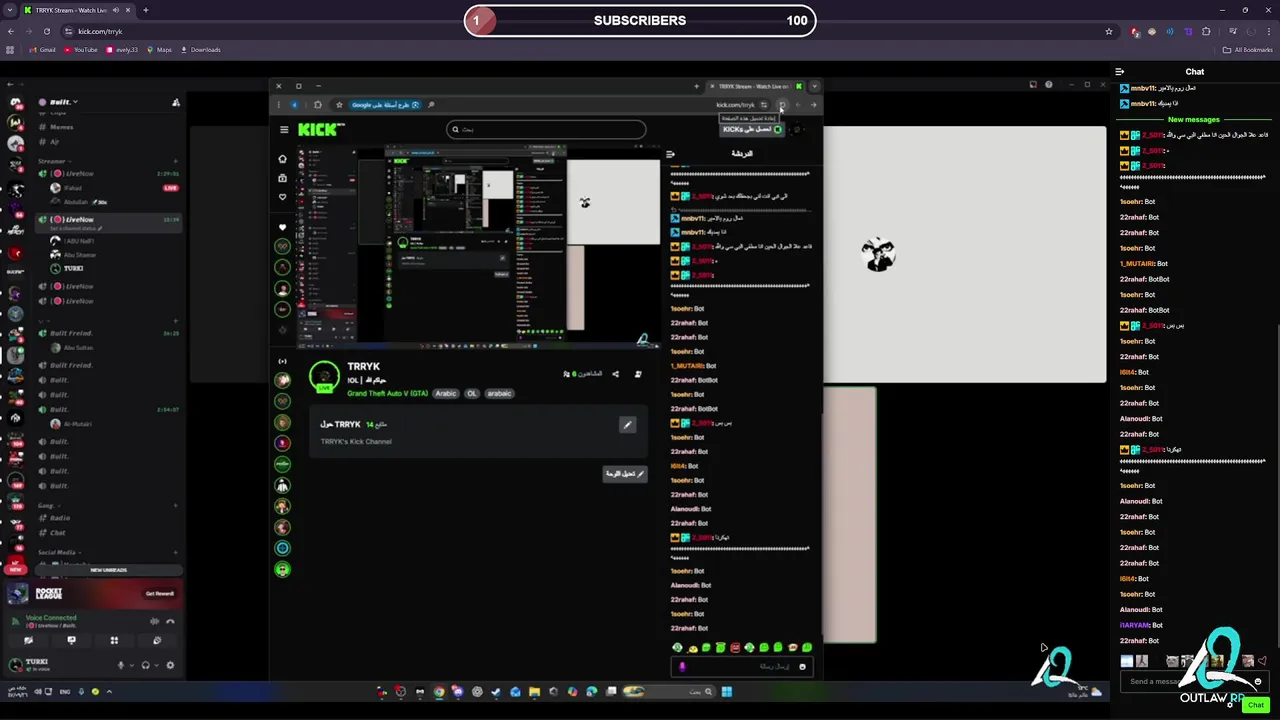Click the Arabic tag under TRRYK
The image size is (1280, 720).
point(446,394)
